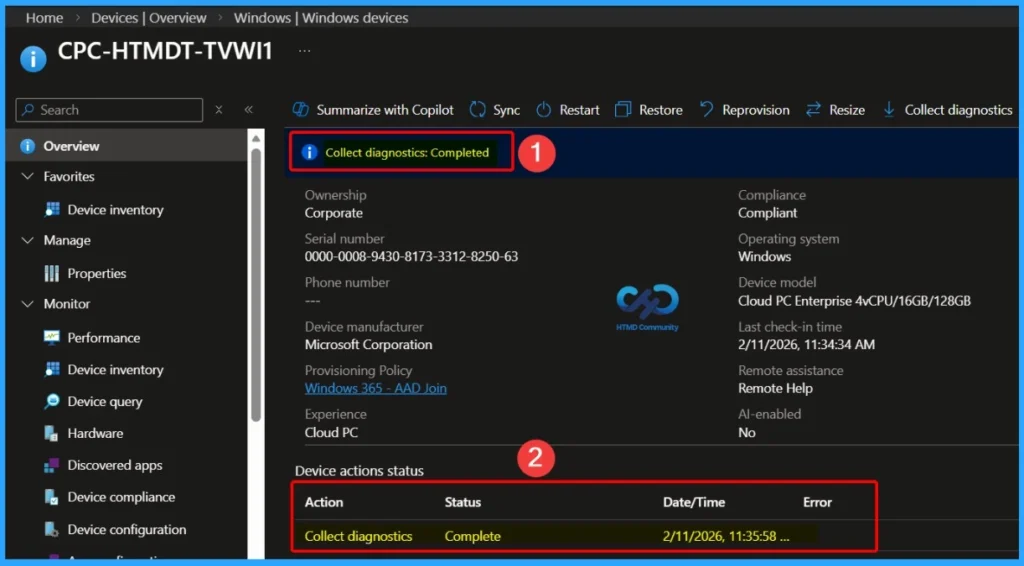Click the Date/Time column header
Screen dimensions: 1024x566
694,502
